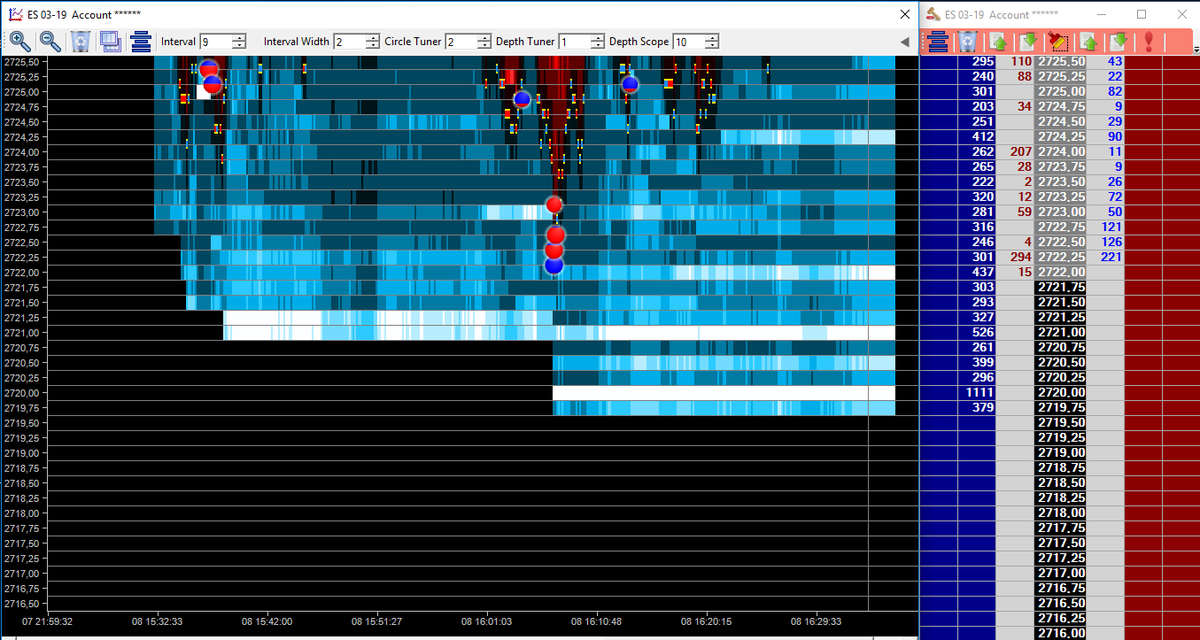
Task: Click the red brush clear icon
Action: (1058, 41)
